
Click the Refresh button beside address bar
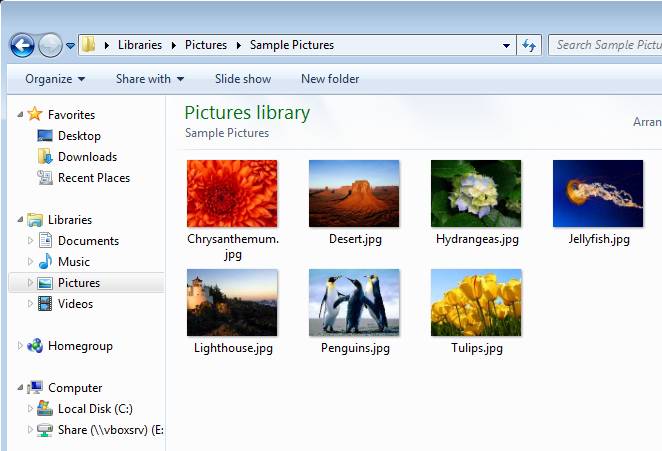tap(530, 45)
